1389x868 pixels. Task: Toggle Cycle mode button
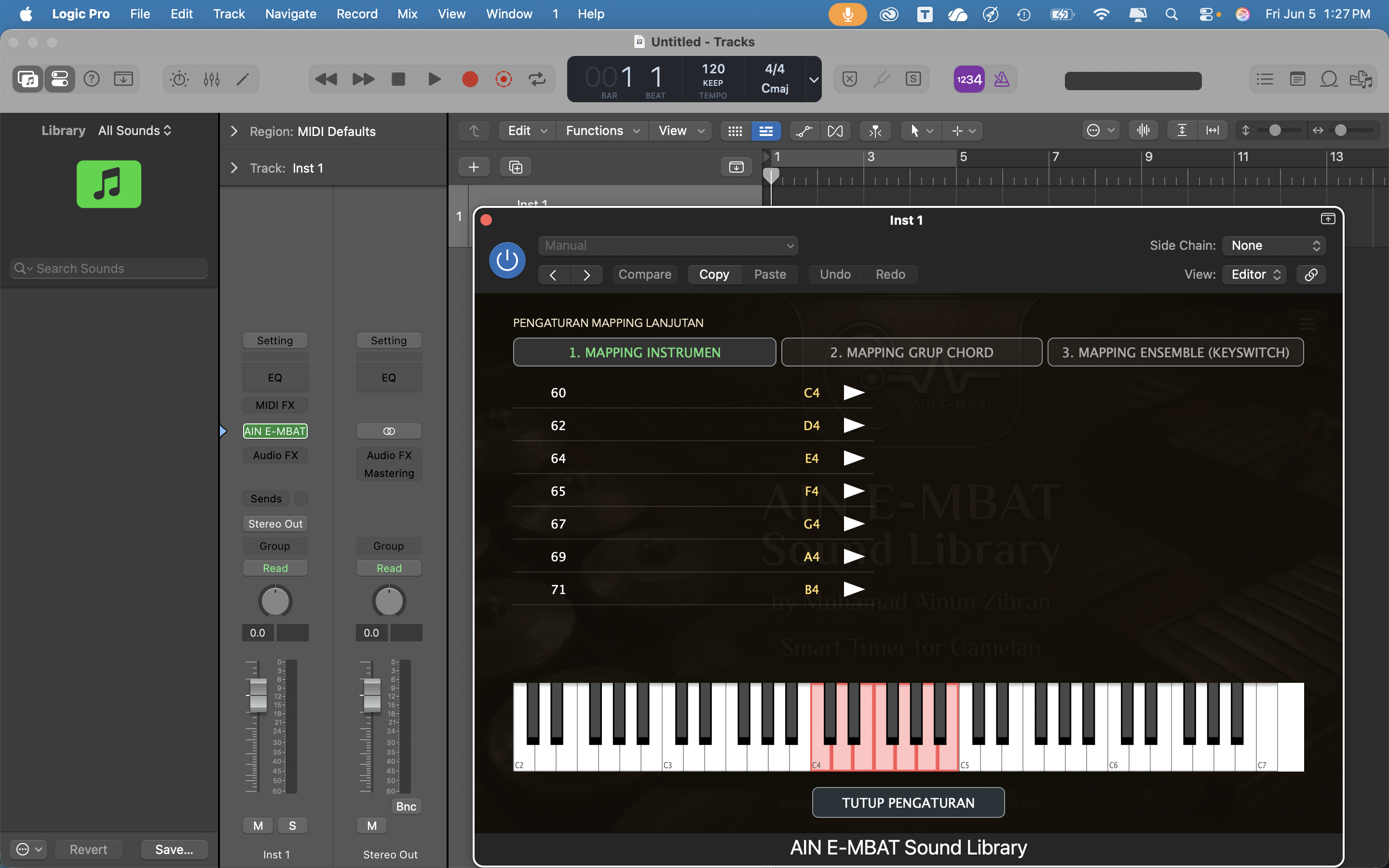tap(537, 79)
